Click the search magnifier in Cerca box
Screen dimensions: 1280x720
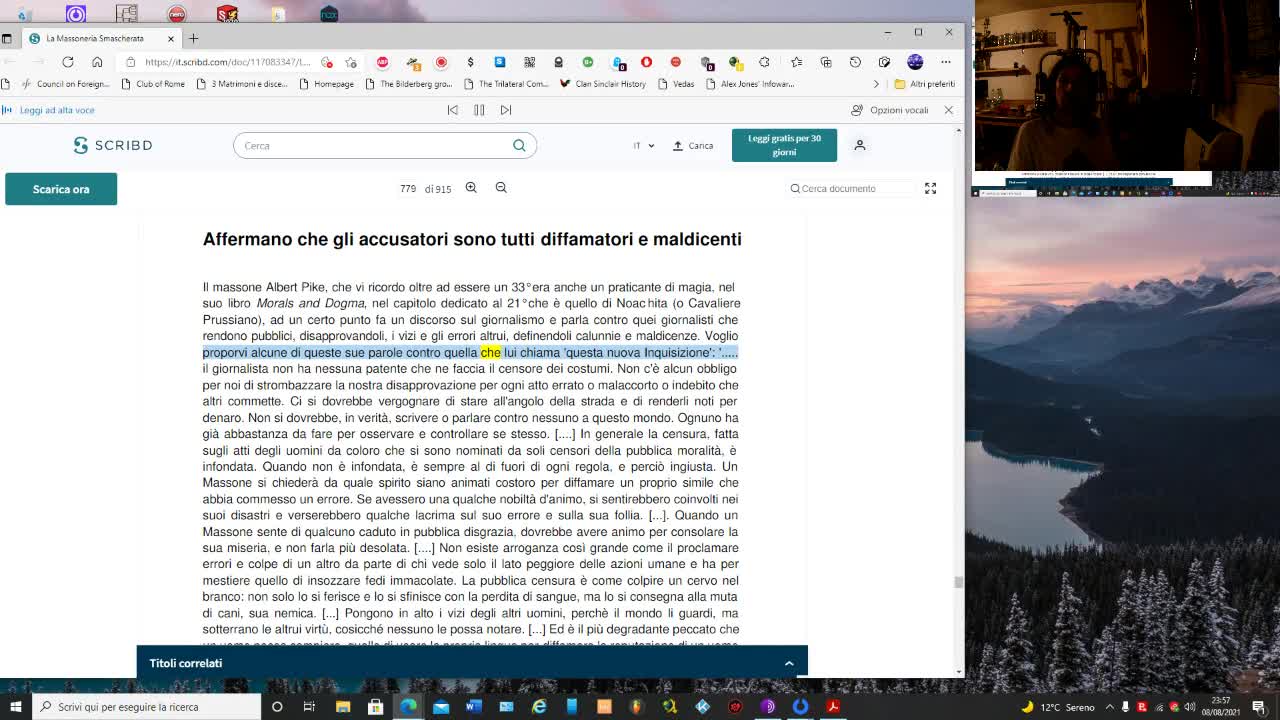tap(519, 145)
